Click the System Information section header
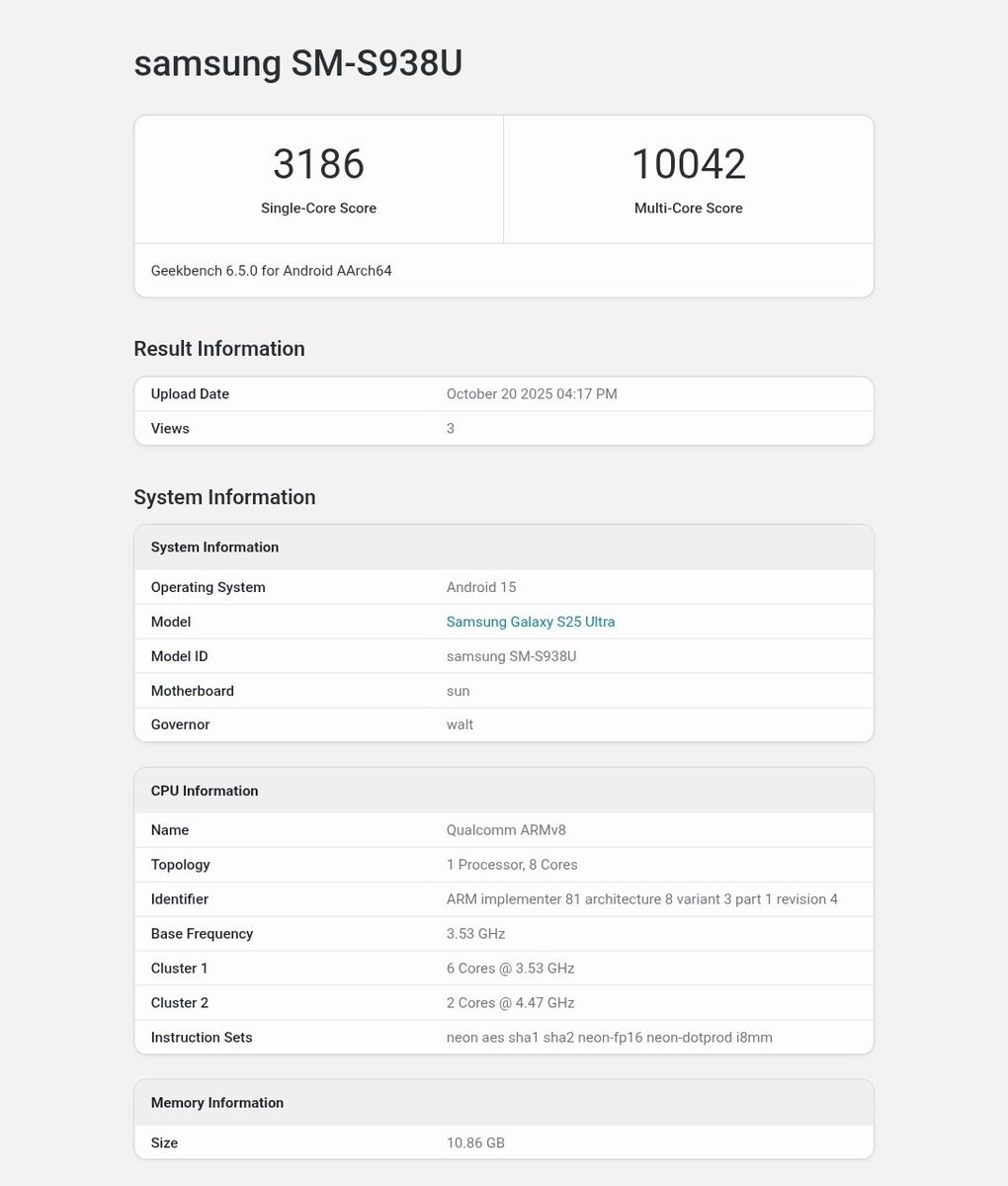This screenshot has height=1186, width=1008. pyautogui.click(x=223, y=497)
